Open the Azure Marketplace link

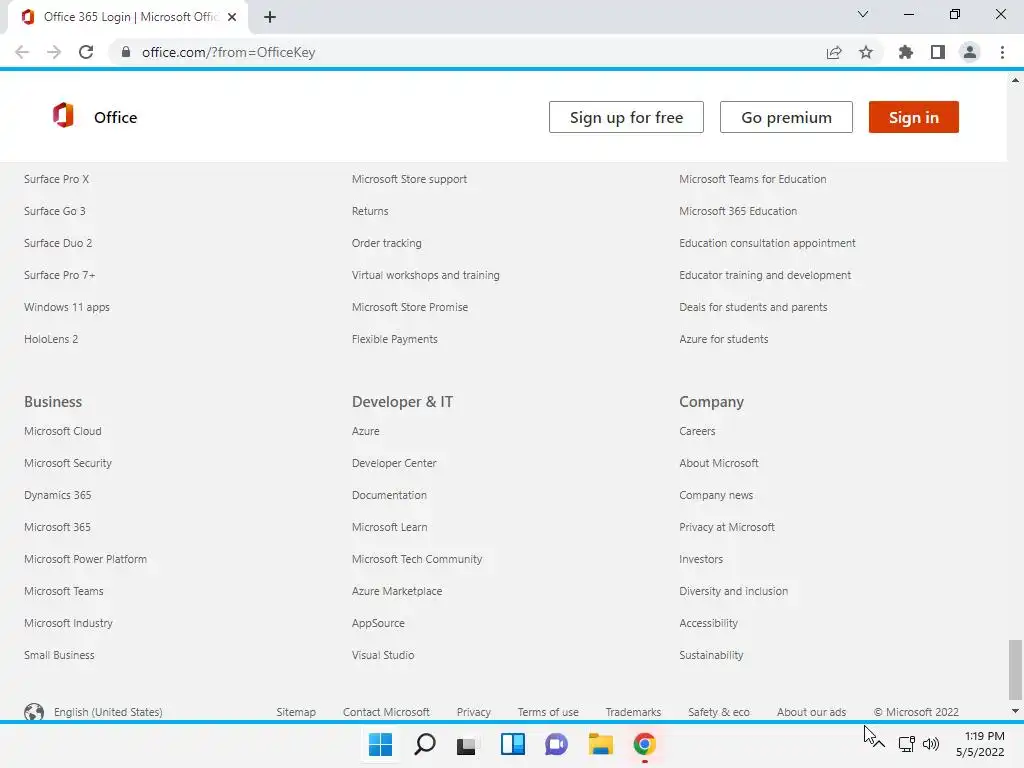coord(397,591)
